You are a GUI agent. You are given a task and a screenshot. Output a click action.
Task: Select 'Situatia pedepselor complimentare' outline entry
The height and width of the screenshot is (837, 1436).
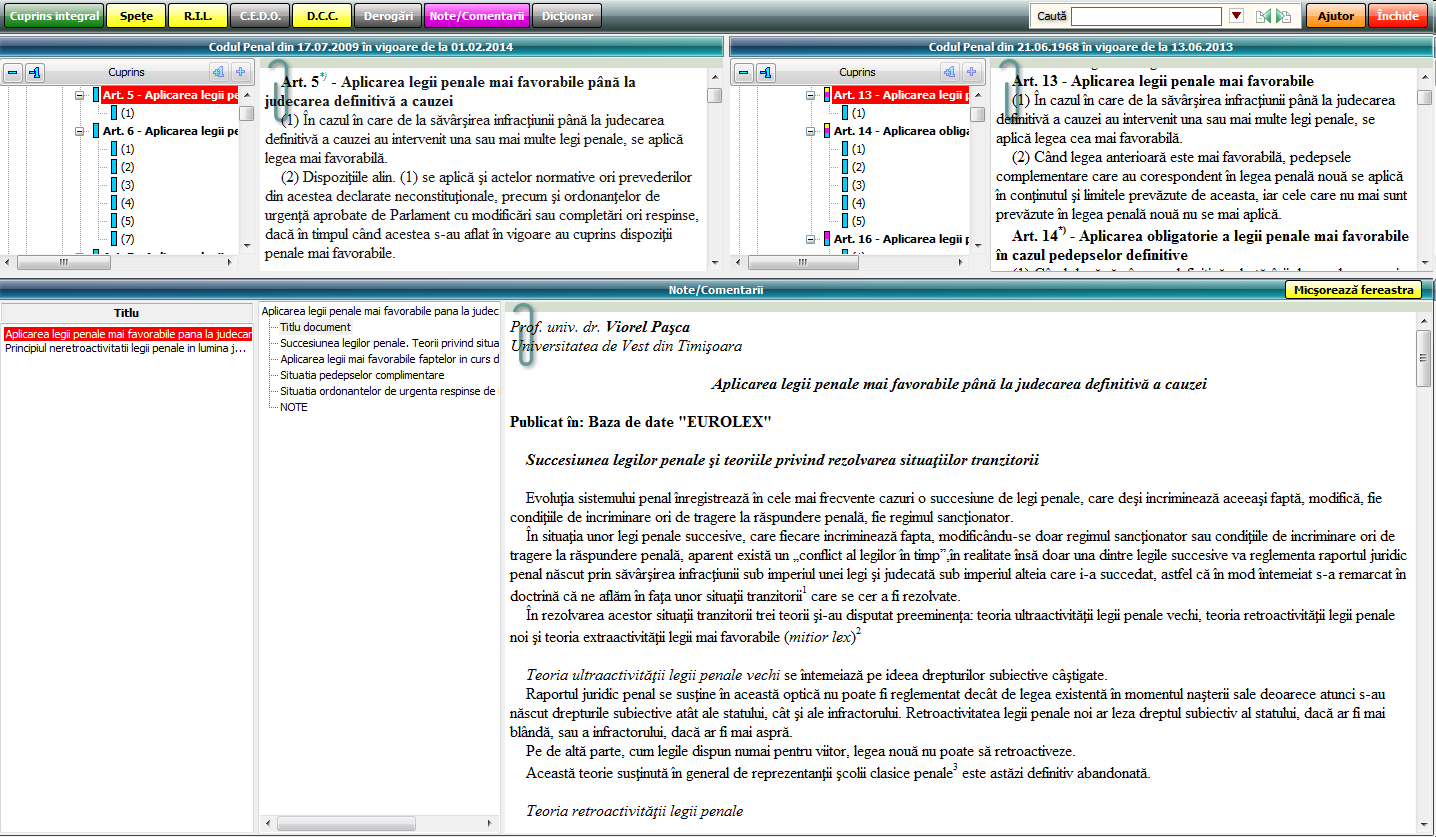(x=362, y=375)
